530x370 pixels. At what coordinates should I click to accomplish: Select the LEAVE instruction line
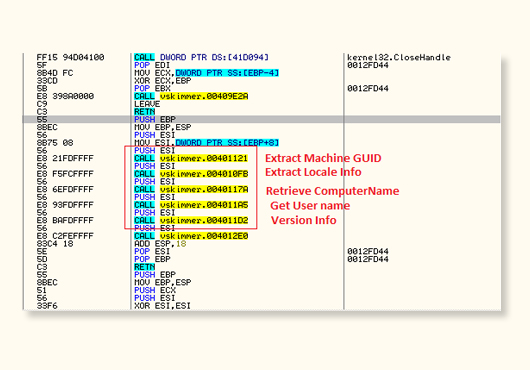point(147,104)
